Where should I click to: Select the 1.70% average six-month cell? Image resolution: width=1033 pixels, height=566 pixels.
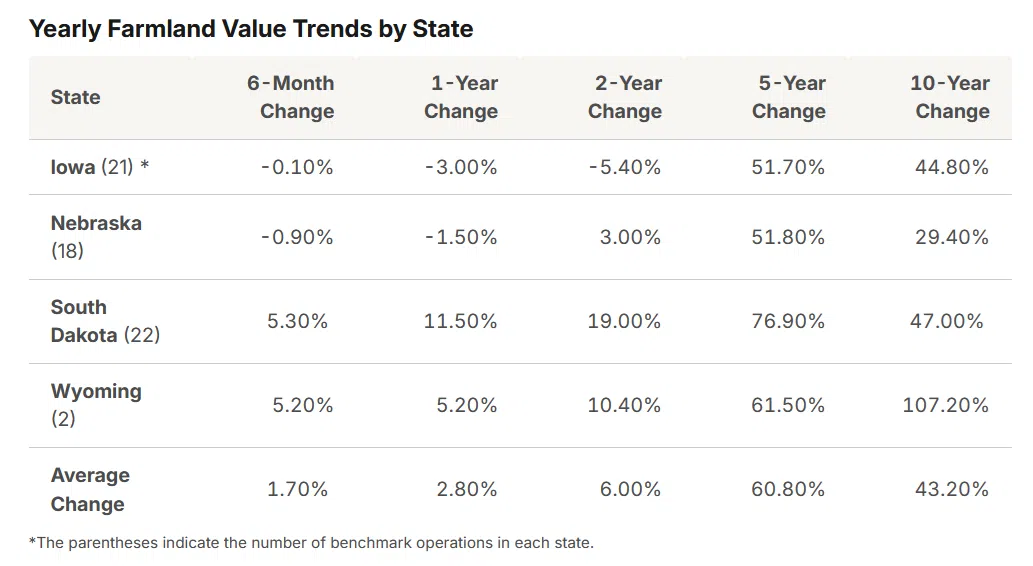coord(297,489)
